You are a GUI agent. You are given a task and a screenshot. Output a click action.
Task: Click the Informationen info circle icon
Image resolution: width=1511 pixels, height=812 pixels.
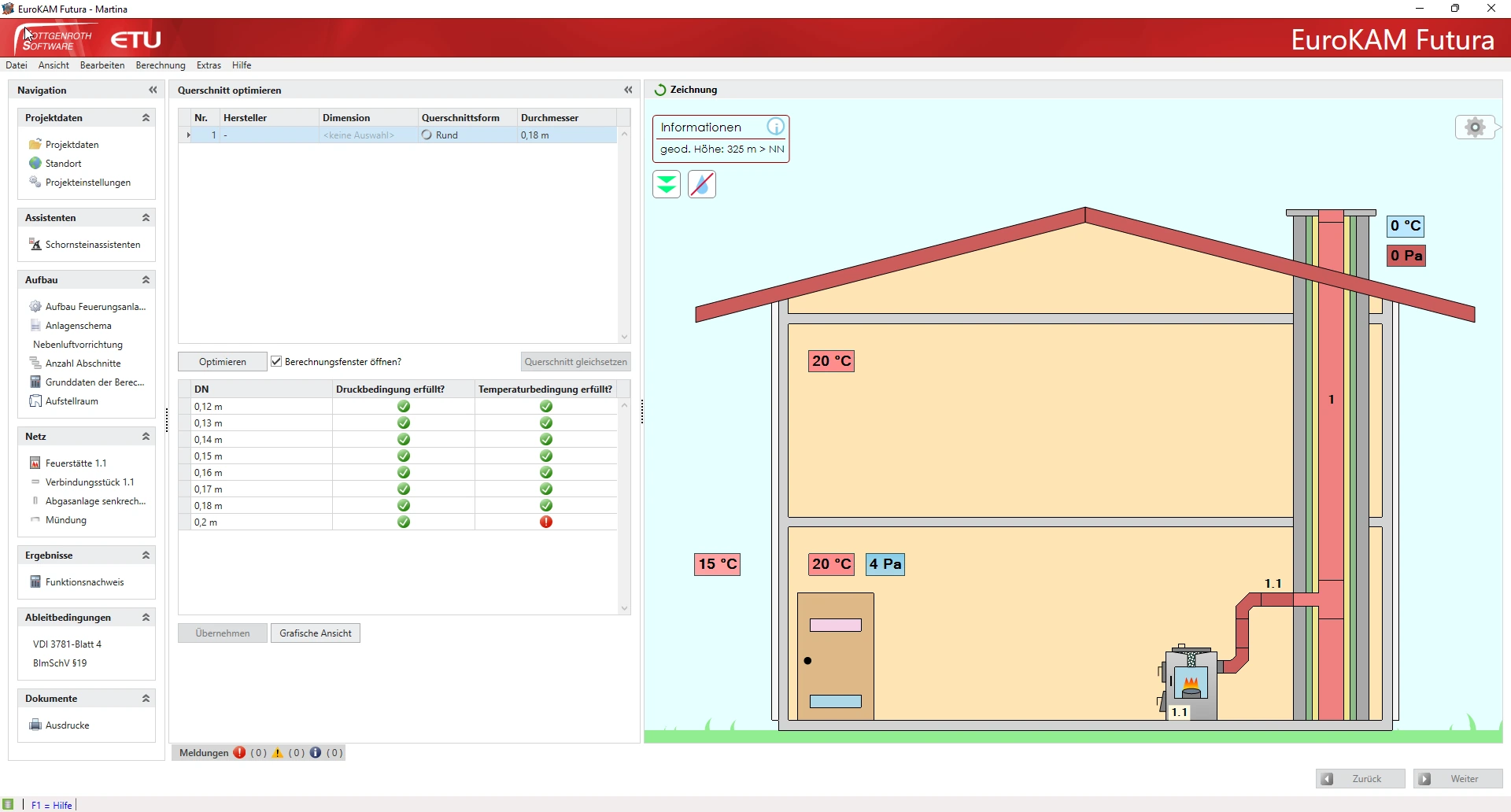pyautogui.click(x=775, y=127)
